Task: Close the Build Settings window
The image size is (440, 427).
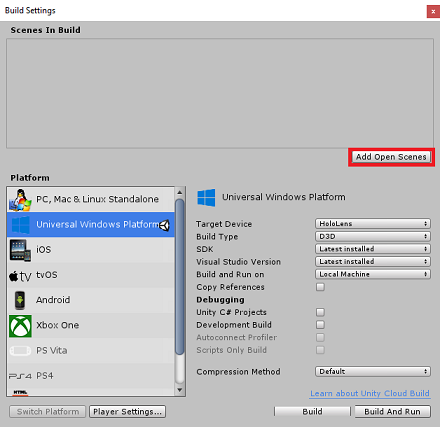Action: (433, 12)
